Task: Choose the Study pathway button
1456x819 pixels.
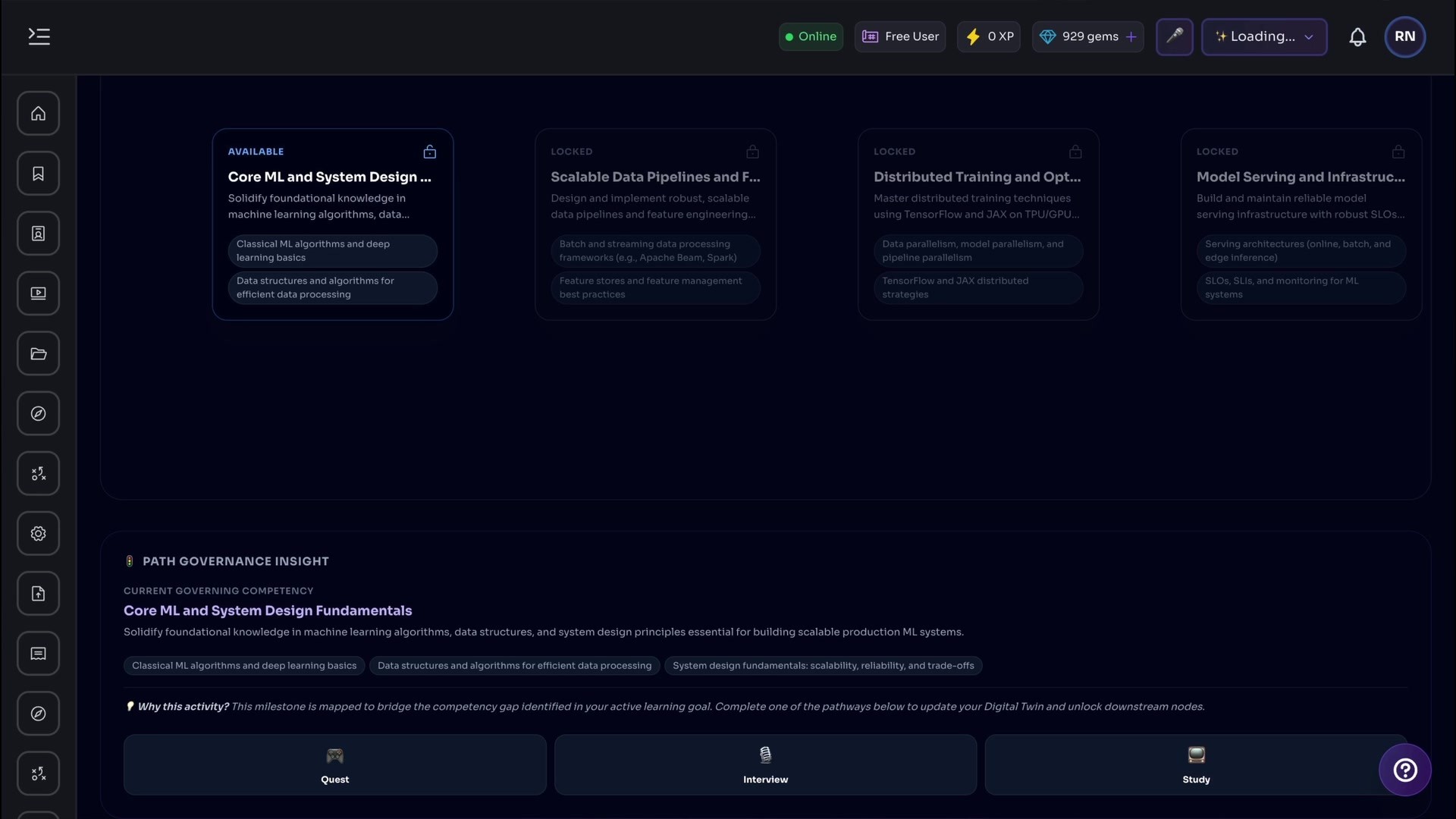Action: (x=1196, y=764)
